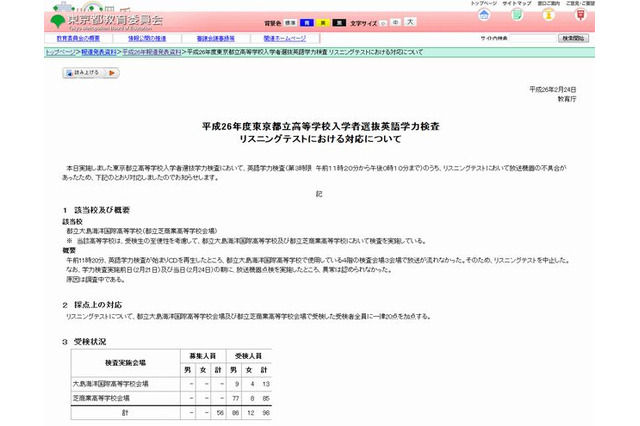Click the 教育庁 text under the date

click(567, 99)
